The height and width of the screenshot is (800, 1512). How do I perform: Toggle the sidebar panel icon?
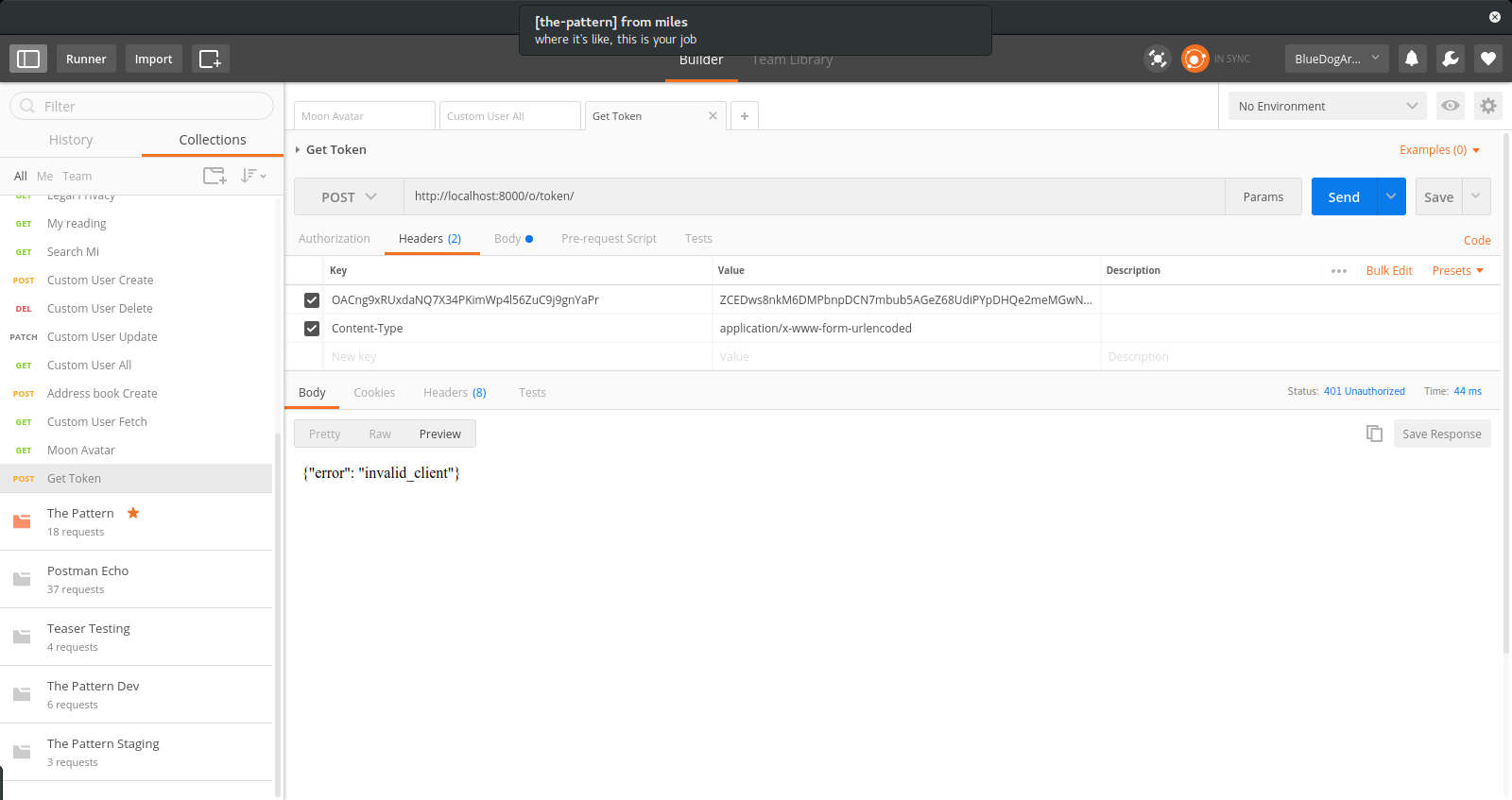pyautogui.click(x=28, y=59)
